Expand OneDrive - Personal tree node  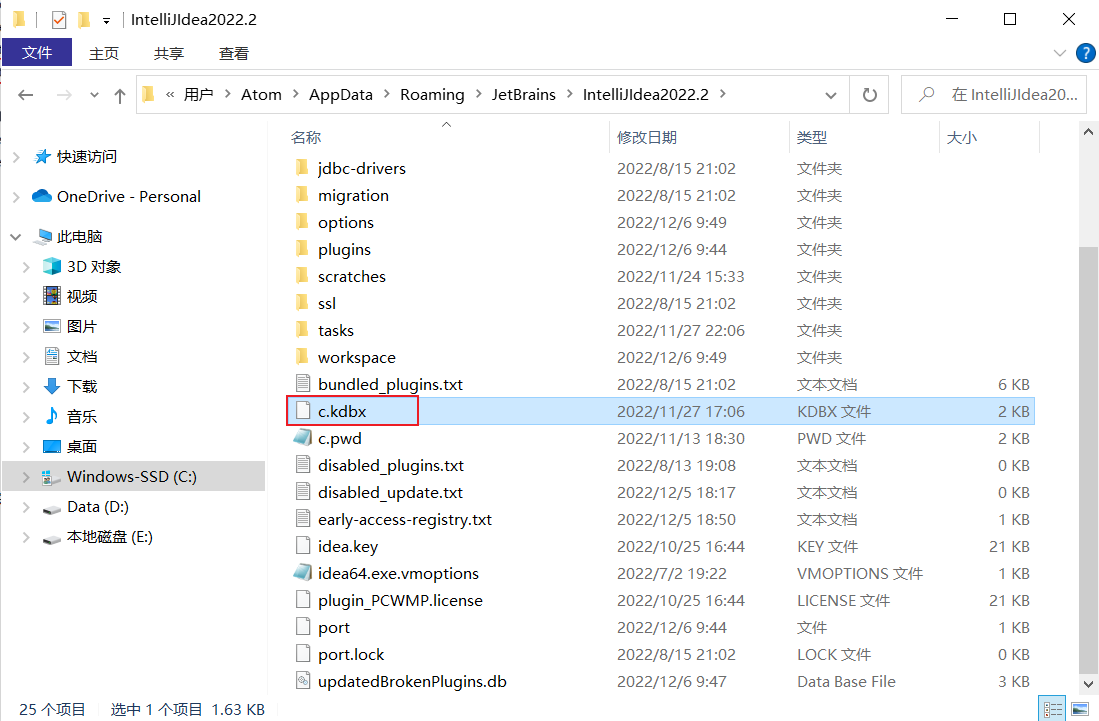(x=16, y=197)
